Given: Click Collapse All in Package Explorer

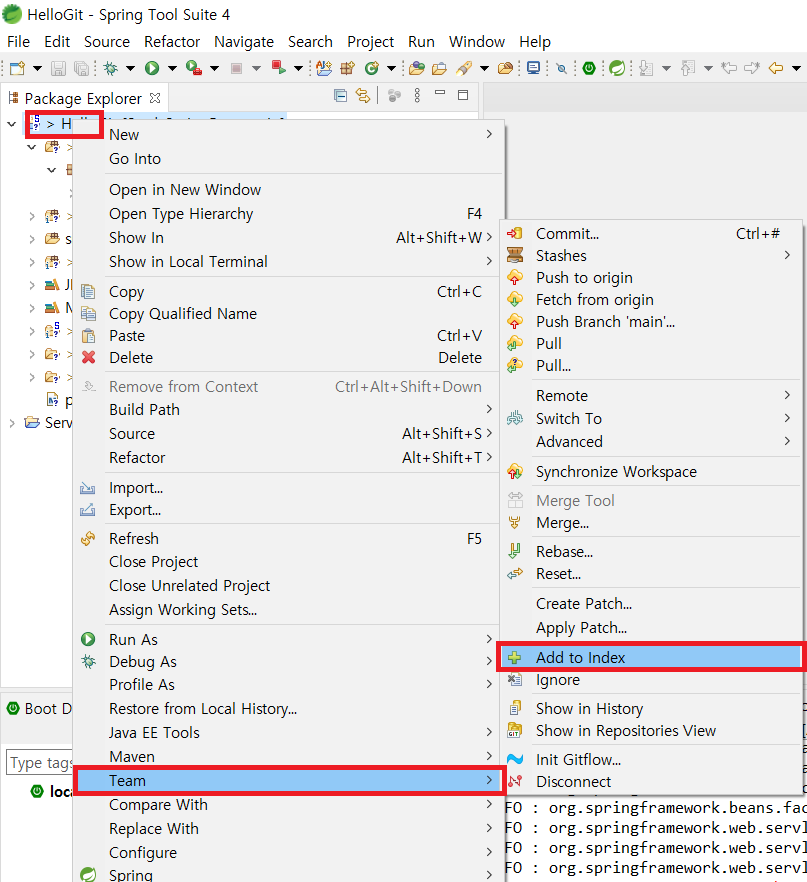Looking at the screenshot, I should pos(340,96).
